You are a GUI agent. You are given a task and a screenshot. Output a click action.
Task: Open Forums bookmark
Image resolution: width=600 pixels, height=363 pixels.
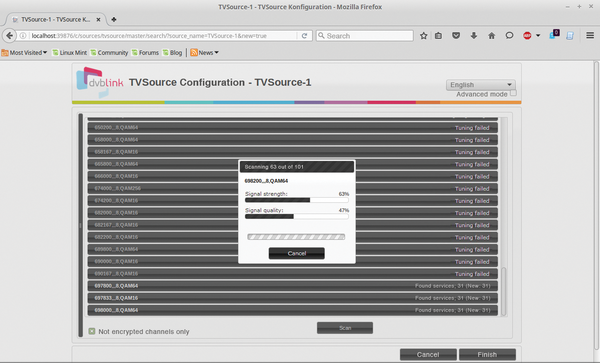pos(145,52)
